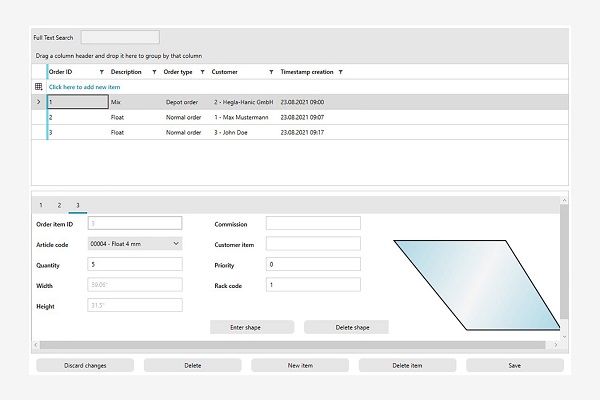
Task: Click the Full Text Search field
Action: tap(119, 37)
